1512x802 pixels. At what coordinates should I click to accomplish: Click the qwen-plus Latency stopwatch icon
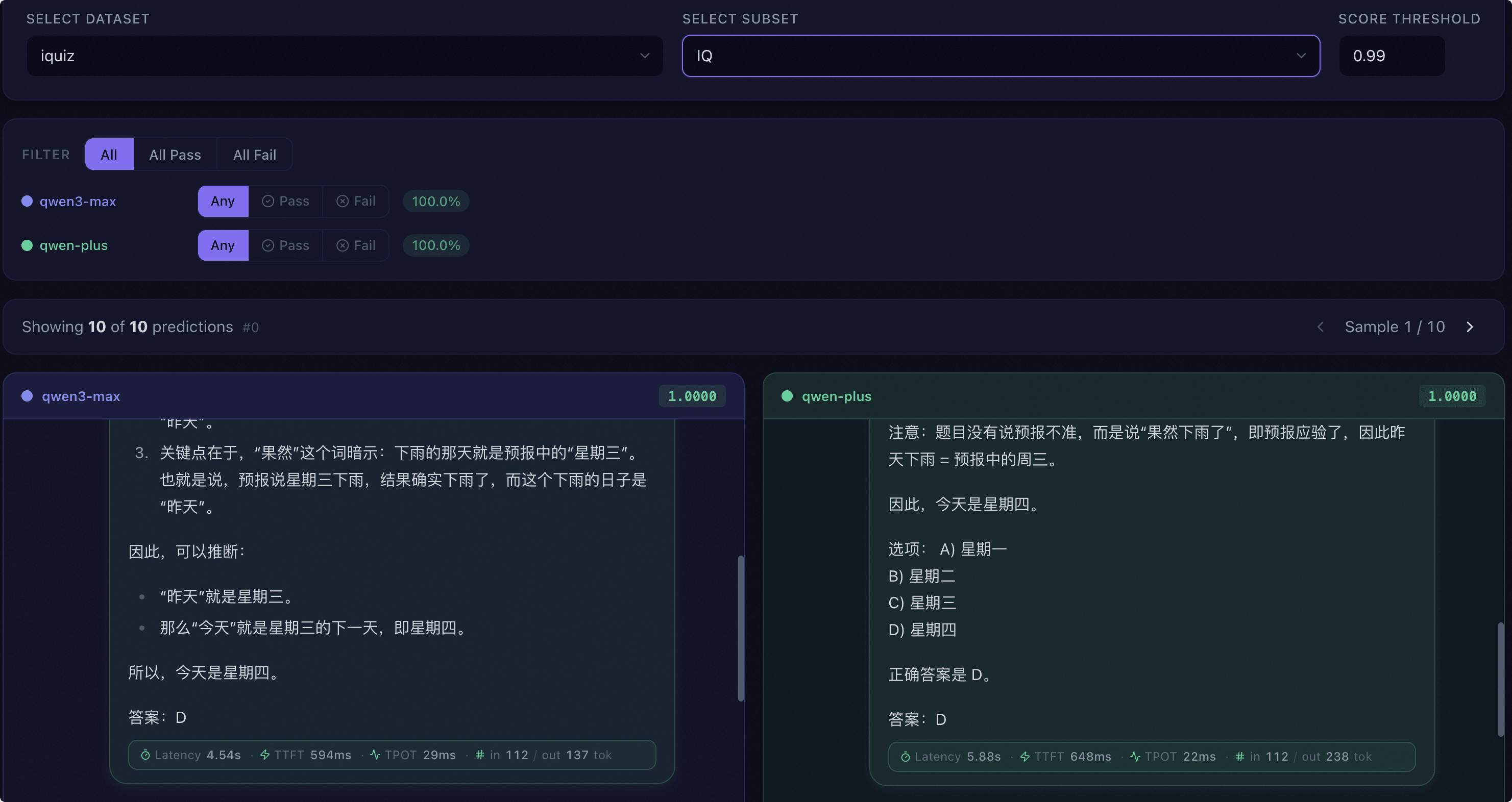(905, 757)
